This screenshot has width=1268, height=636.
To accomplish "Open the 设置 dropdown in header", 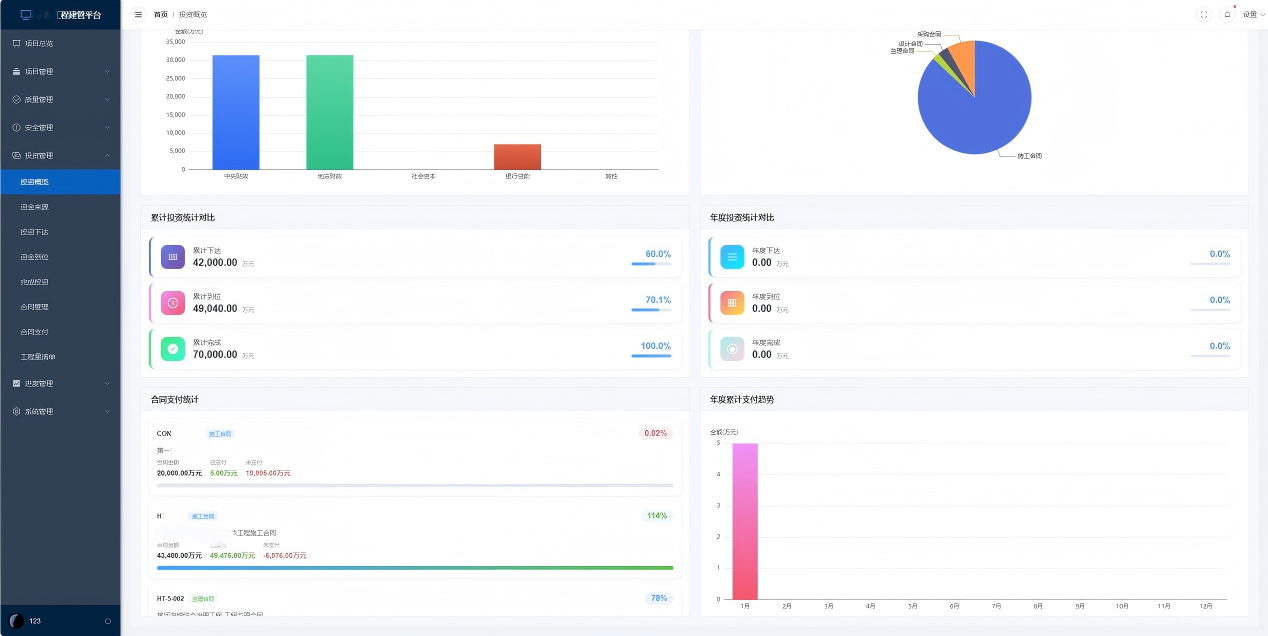I will tap(1252, 15).
